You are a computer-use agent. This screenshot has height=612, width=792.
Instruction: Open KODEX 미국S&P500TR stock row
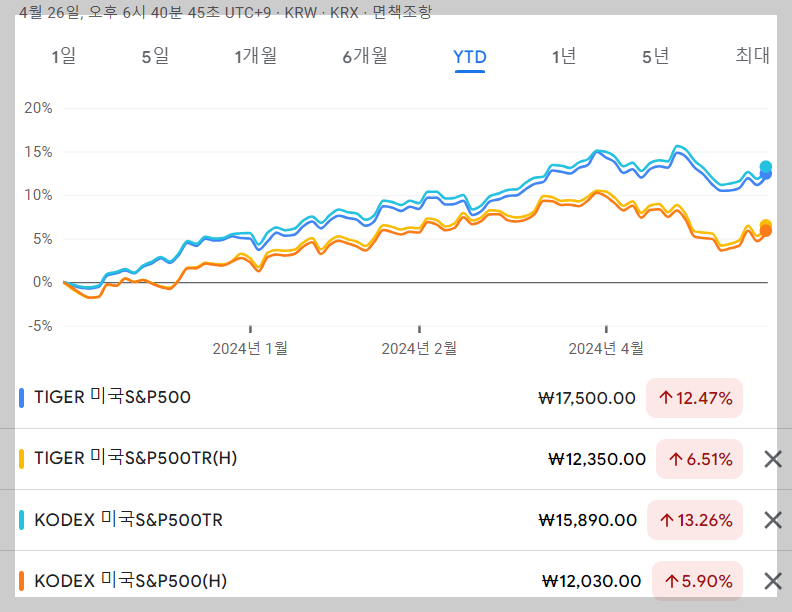pyautogui.click(x=396, y=520)
